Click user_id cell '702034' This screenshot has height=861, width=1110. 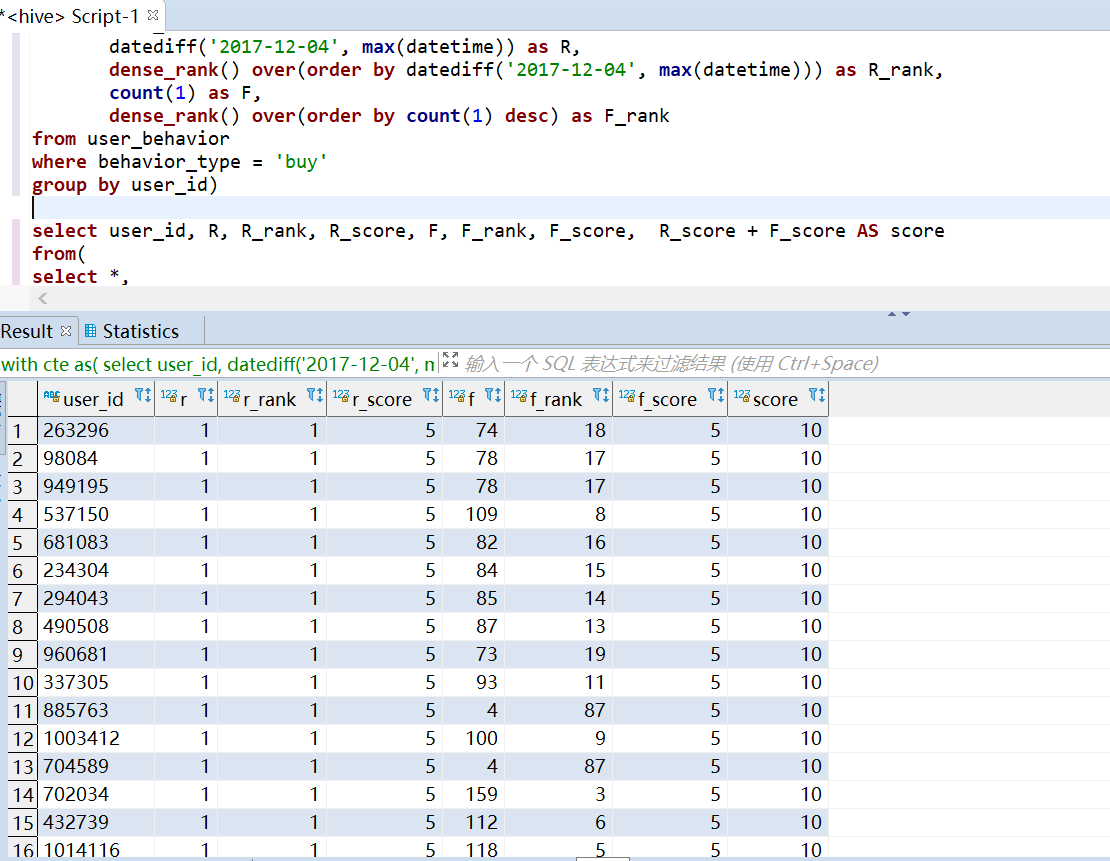96,794
